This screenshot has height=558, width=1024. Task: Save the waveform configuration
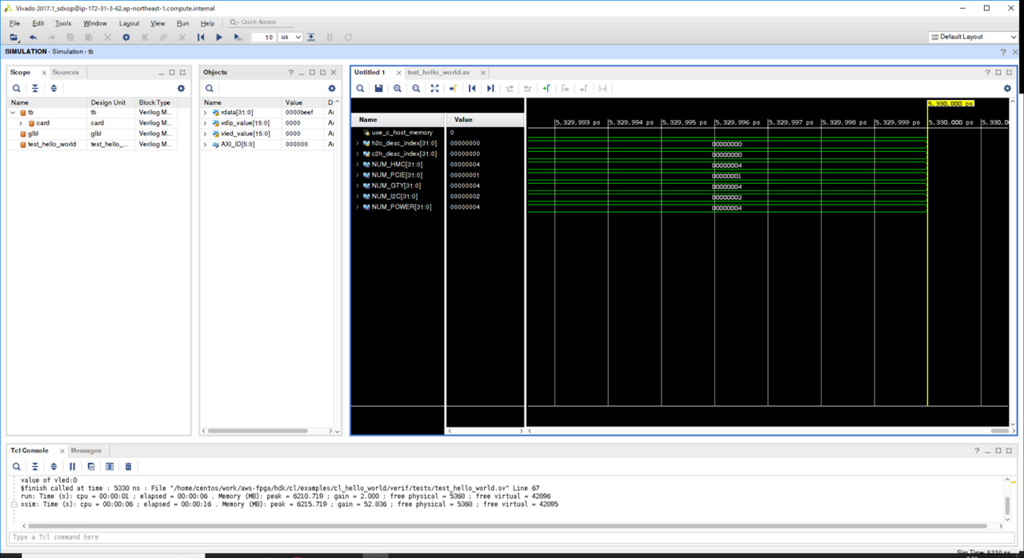point(378,88)
